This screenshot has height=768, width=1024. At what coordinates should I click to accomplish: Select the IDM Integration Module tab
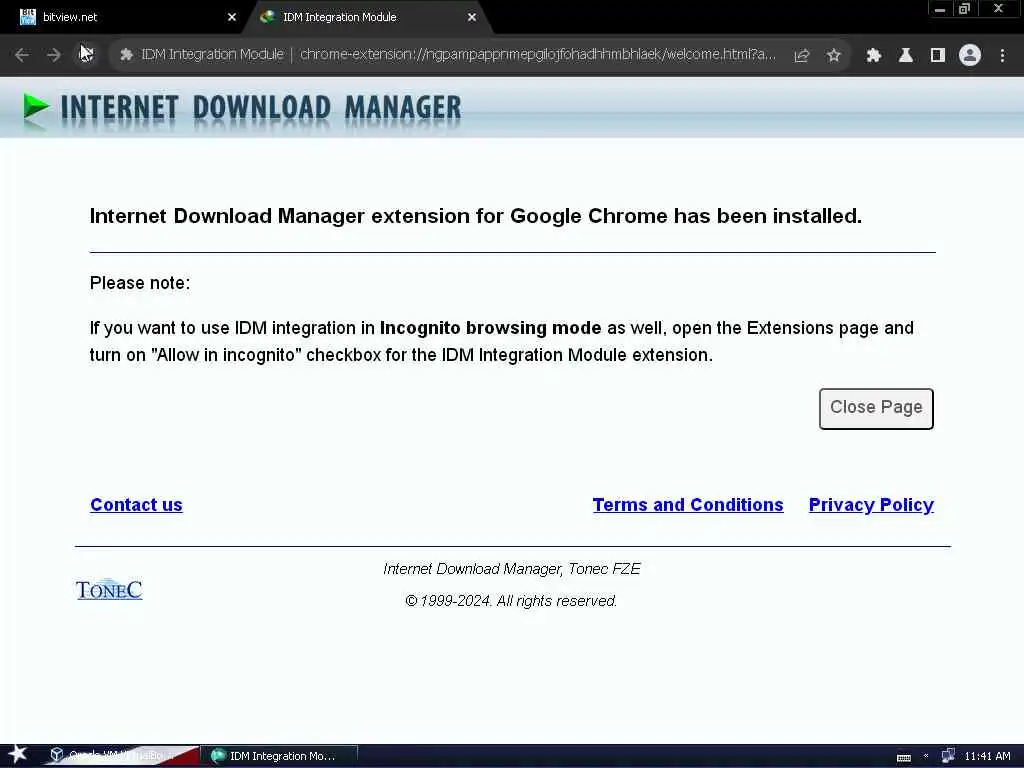click(367, 17)
